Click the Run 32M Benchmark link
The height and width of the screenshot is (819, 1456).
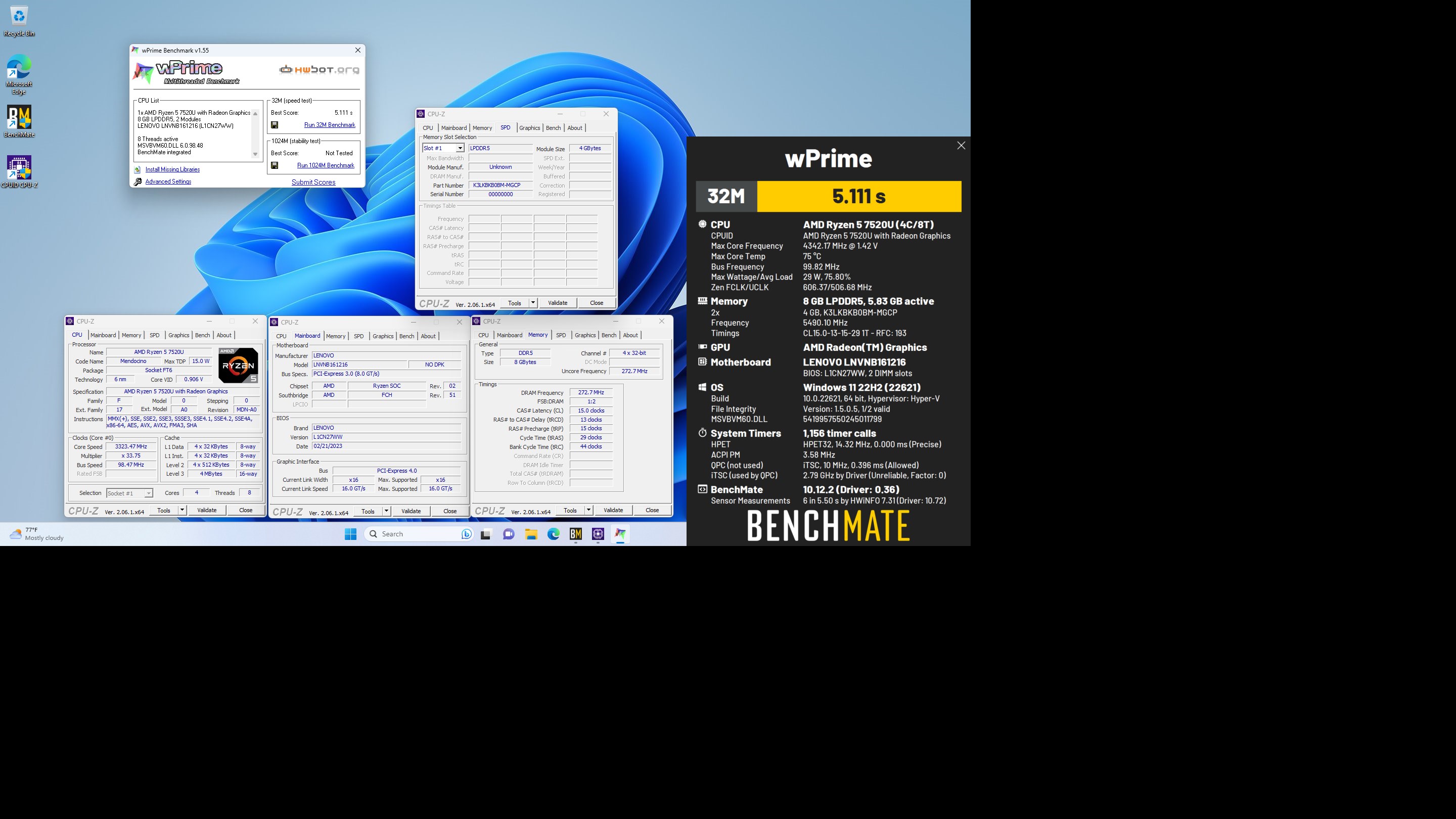330,125
